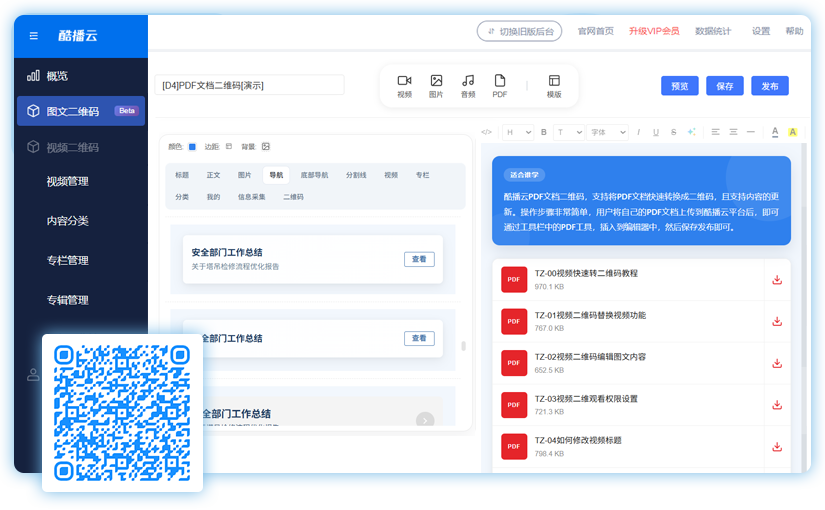
Task: Collapse the sidebar with the hamburger menu icon
Action: point(34,36)
